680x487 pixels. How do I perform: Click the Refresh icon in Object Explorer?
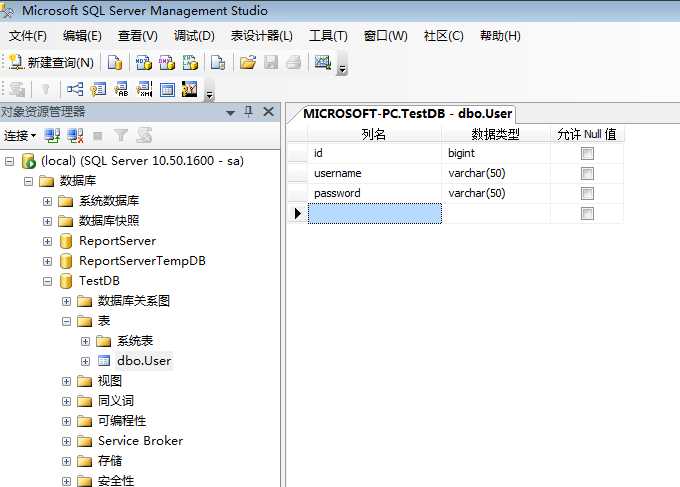point(144,136)
